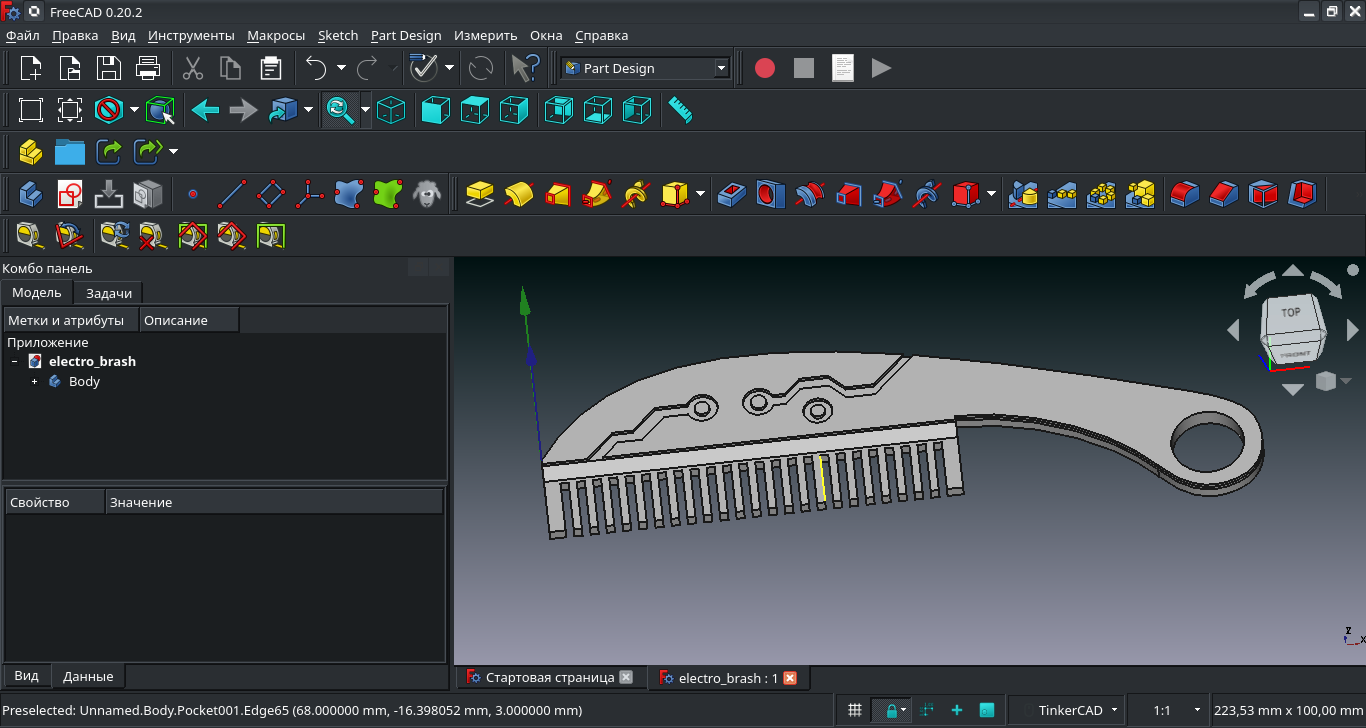Toggle the cyan plus icon in status bar
1366x728 pixels.
[957, 710]
